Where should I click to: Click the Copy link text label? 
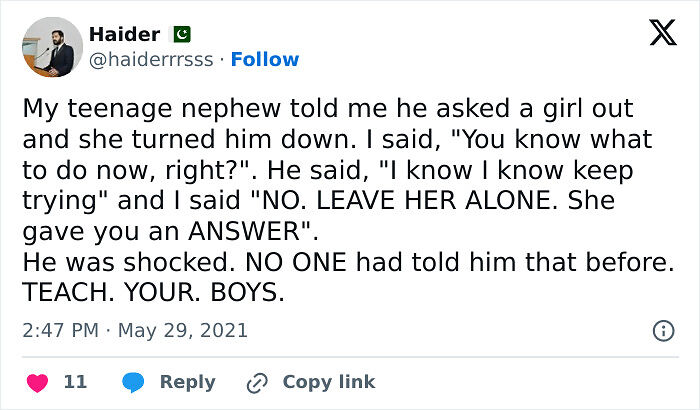coord(329,382)
